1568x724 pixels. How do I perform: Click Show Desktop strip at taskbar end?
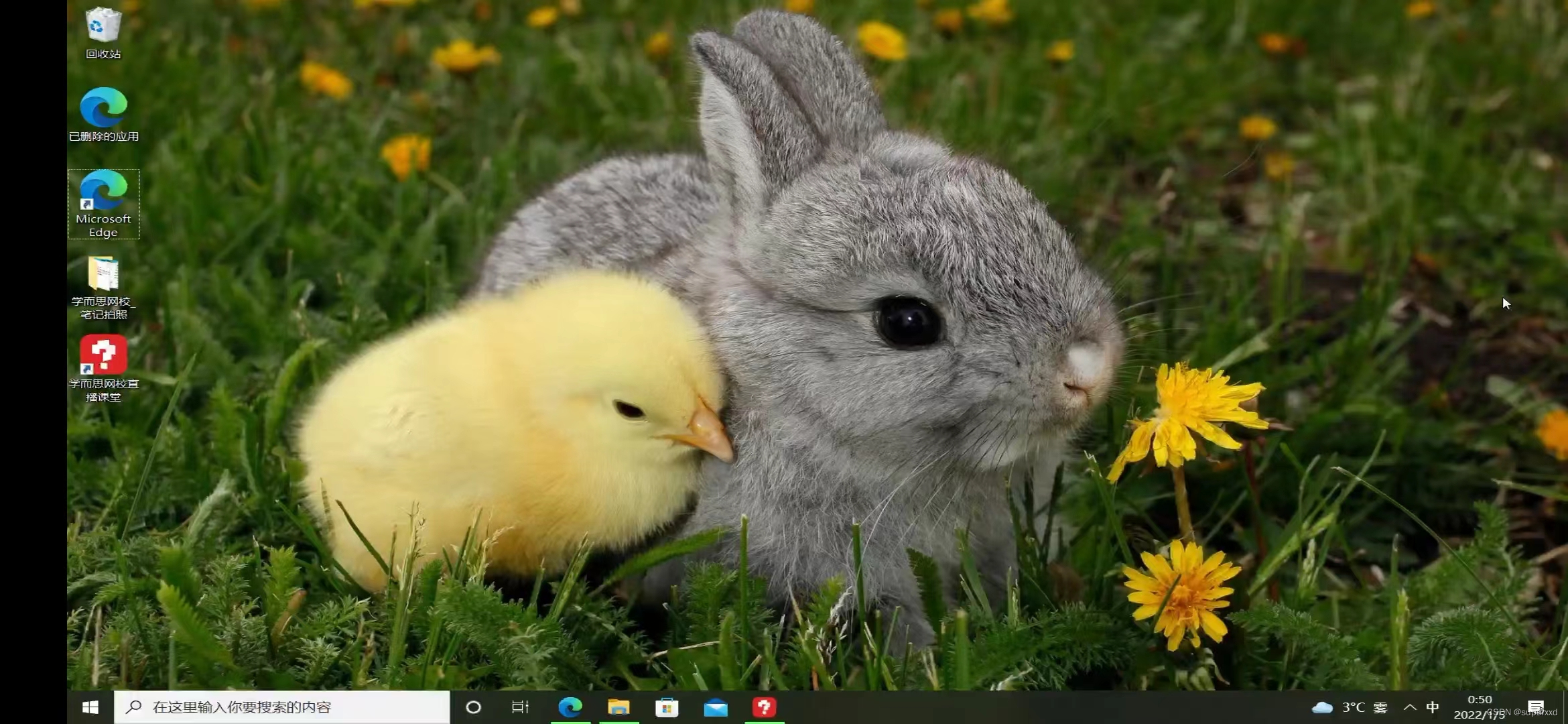(1565, 707)
